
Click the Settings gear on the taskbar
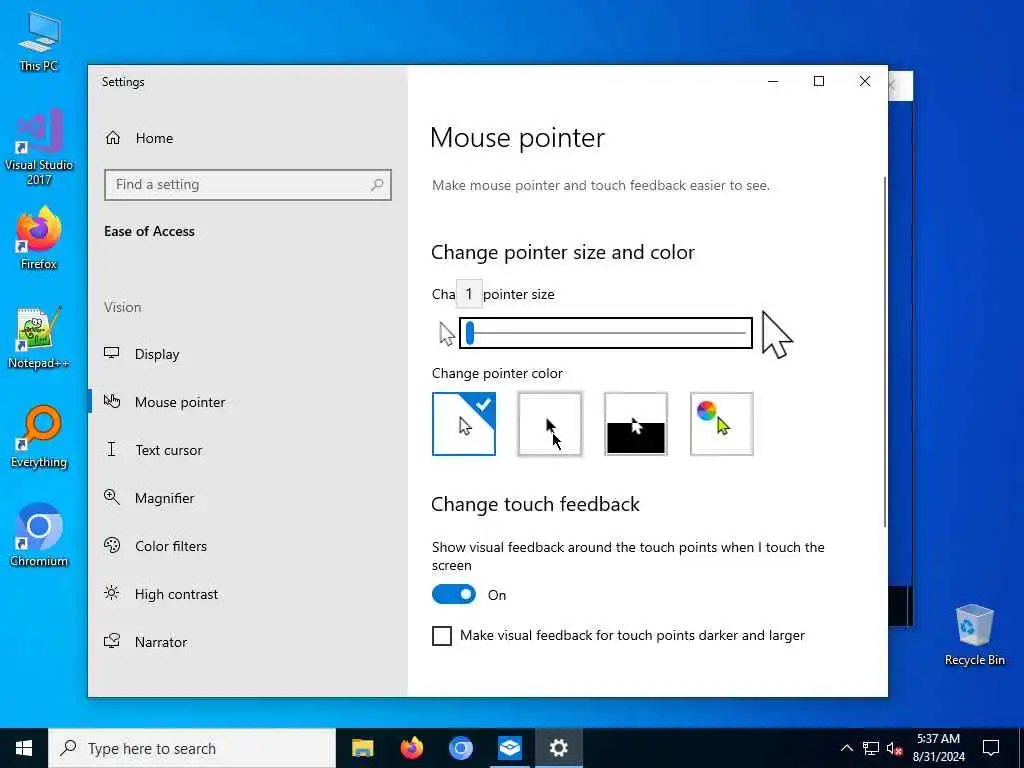(x=558, y=748)
